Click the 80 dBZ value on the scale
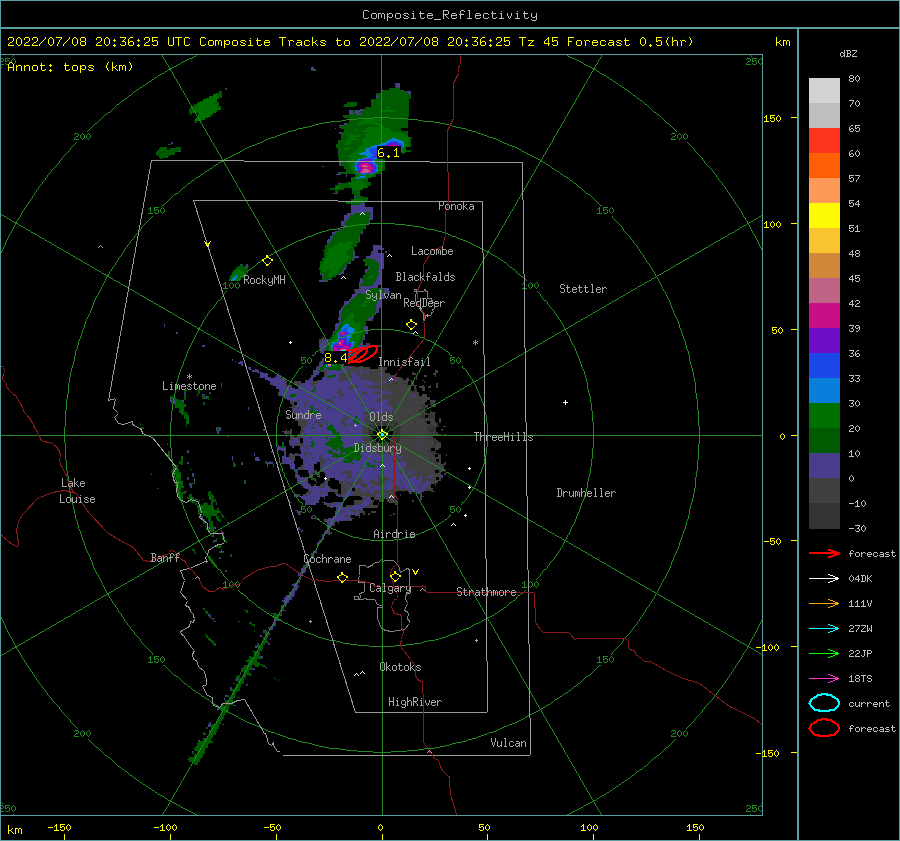This screenshot has height=841, width=900. click(x=854, y=79)
